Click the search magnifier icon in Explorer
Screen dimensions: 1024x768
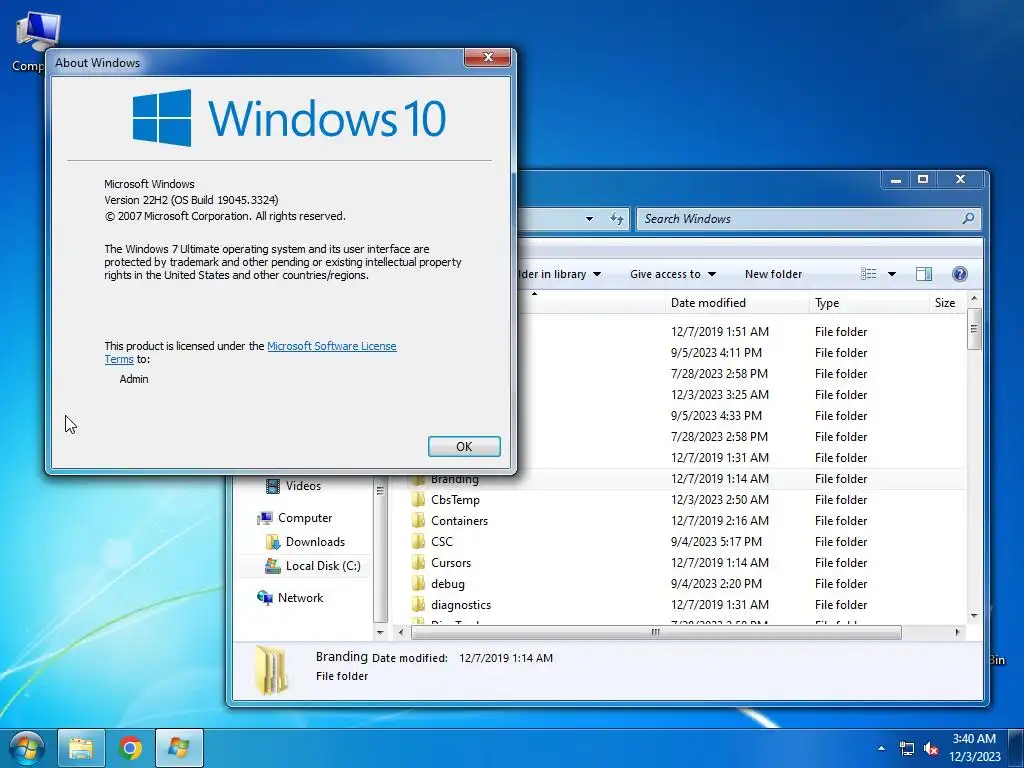(x=968, y=219)
